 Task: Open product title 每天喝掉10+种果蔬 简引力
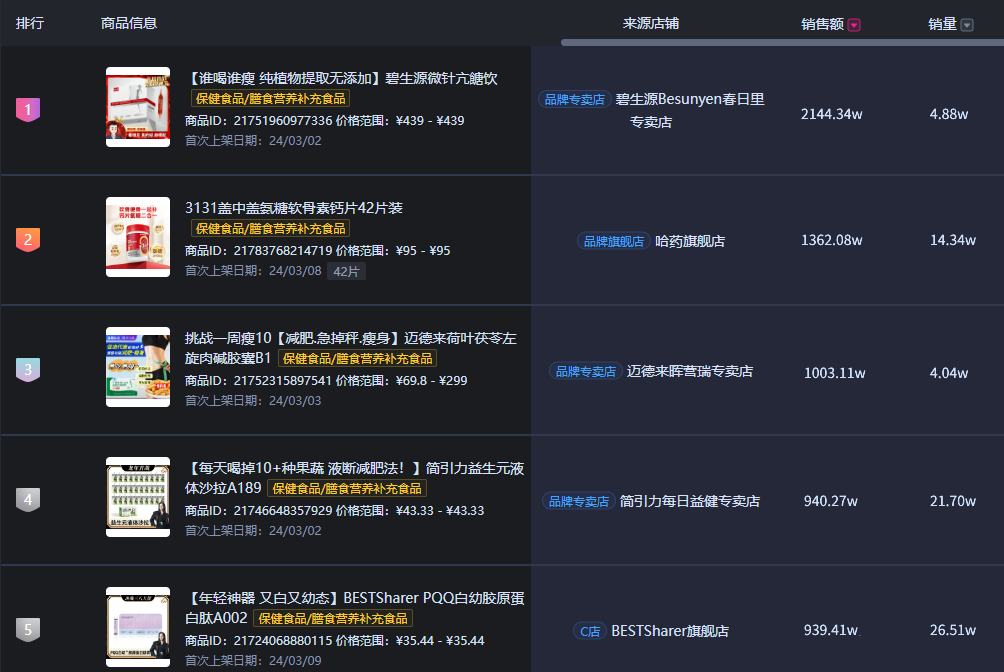pos(355,478)
